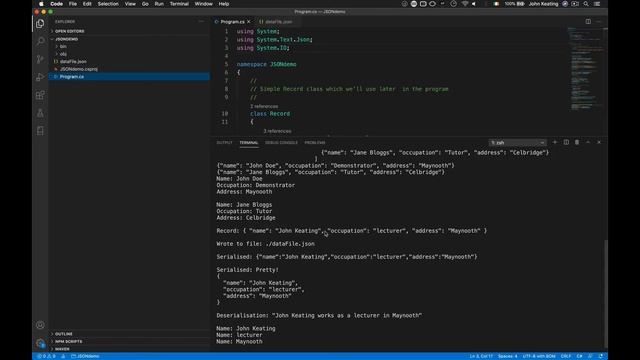Screen dimensions: 640x360
Task: Open the Explorer view in activity bar
Action: coord(40,24)
